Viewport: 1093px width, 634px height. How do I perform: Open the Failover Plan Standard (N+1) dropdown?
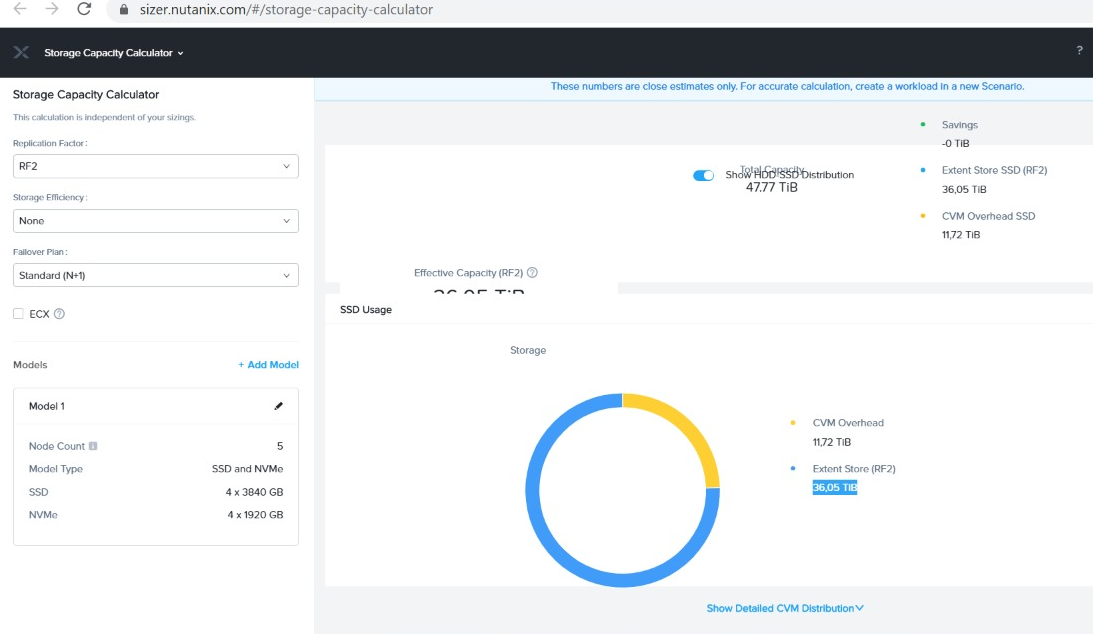pos(155,275)
